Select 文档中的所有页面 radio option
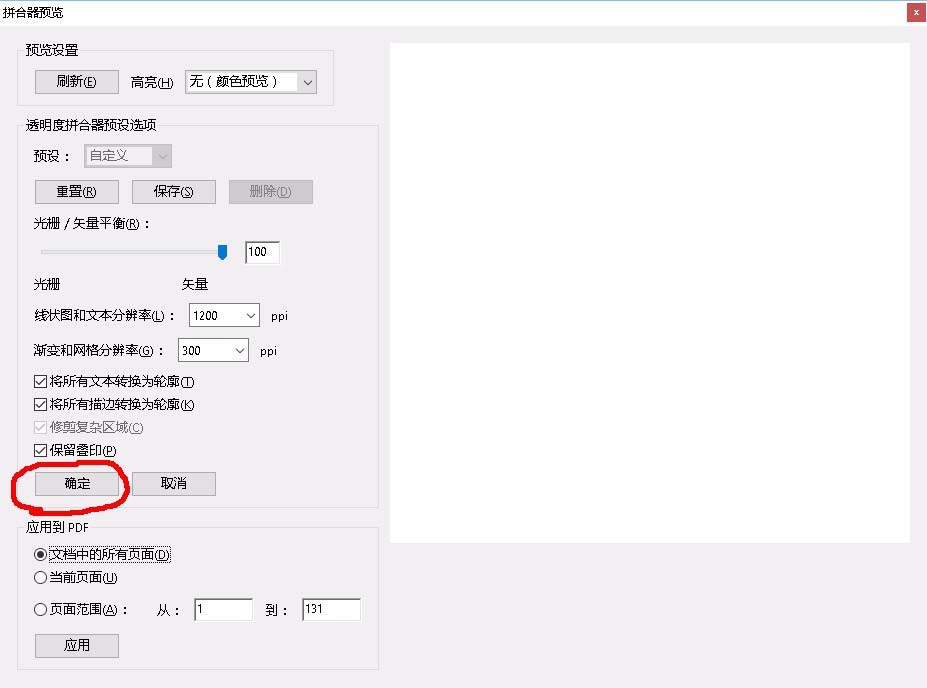The height and width of the screenshot is (688, 927). 41,555
